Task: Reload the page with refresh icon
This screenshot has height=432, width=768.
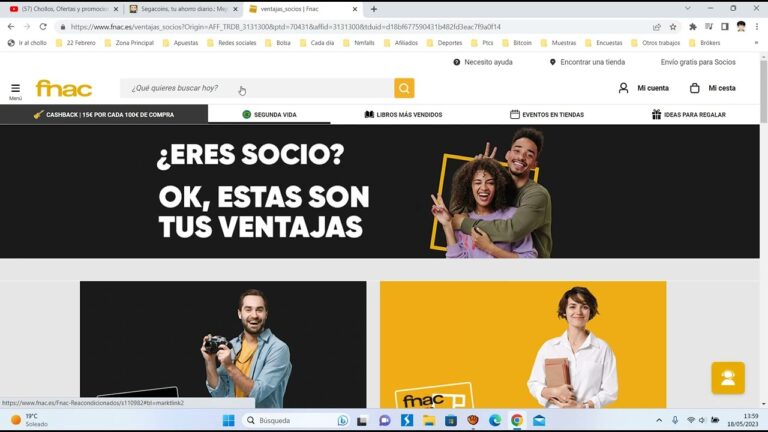Action: [43, 27]
